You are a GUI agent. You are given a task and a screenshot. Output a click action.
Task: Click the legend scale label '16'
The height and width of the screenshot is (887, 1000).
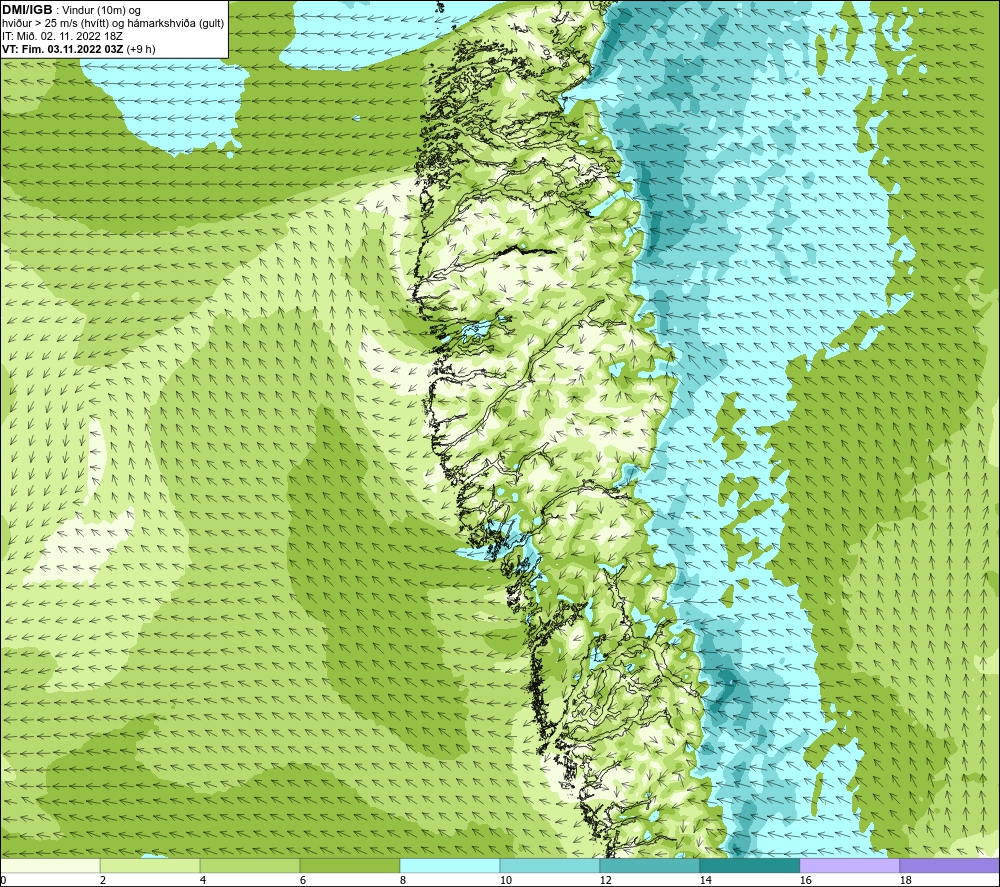[805, 881]
